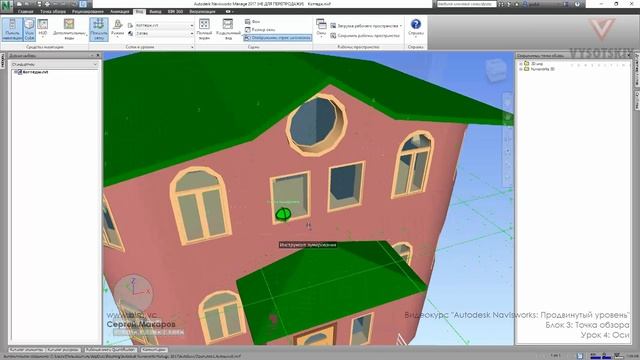
Task: Select the model file in Selection Tree
Action: coord(36,72)
